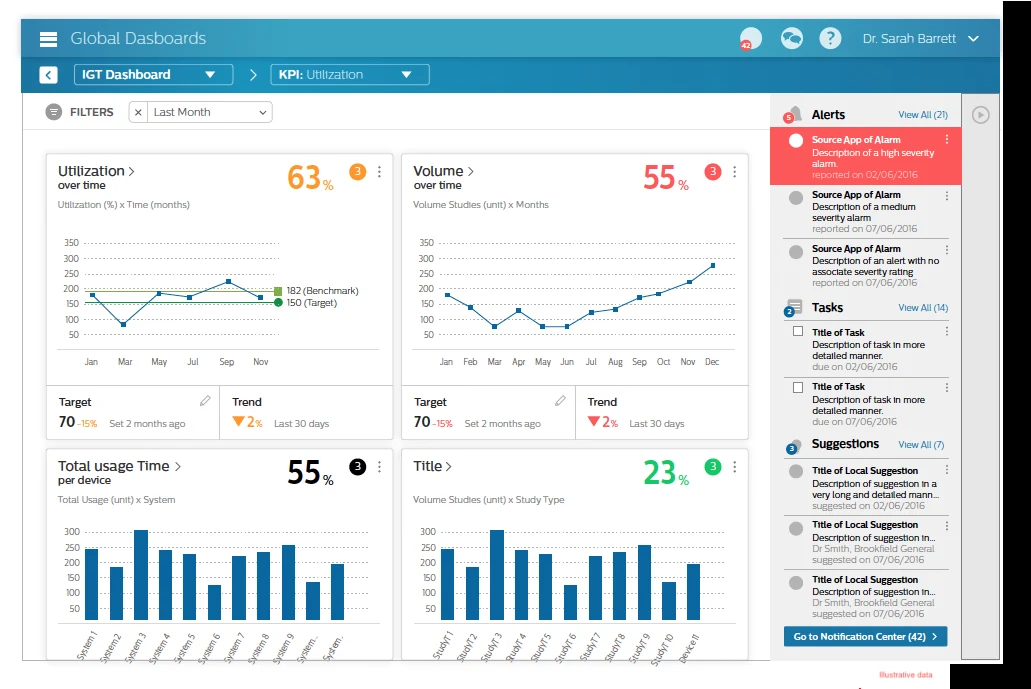This screenshot has height=689, width=1031.
Task: Click the back arrow button before IGT Dashboard
Action: (x=48, y=75)
